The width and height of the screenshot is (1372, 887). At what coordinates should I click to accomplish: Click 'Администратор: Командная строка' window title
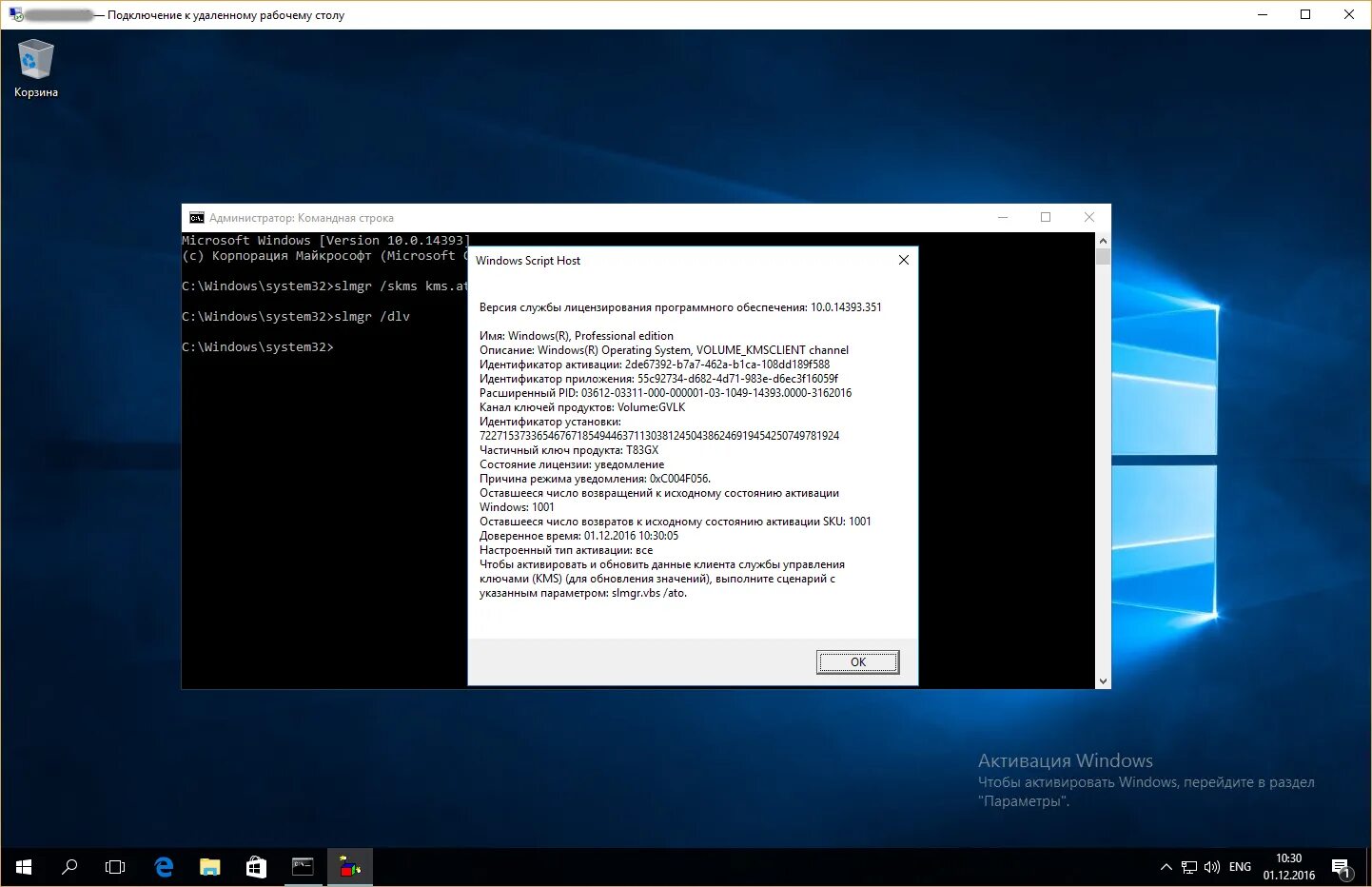coord(302,218)
